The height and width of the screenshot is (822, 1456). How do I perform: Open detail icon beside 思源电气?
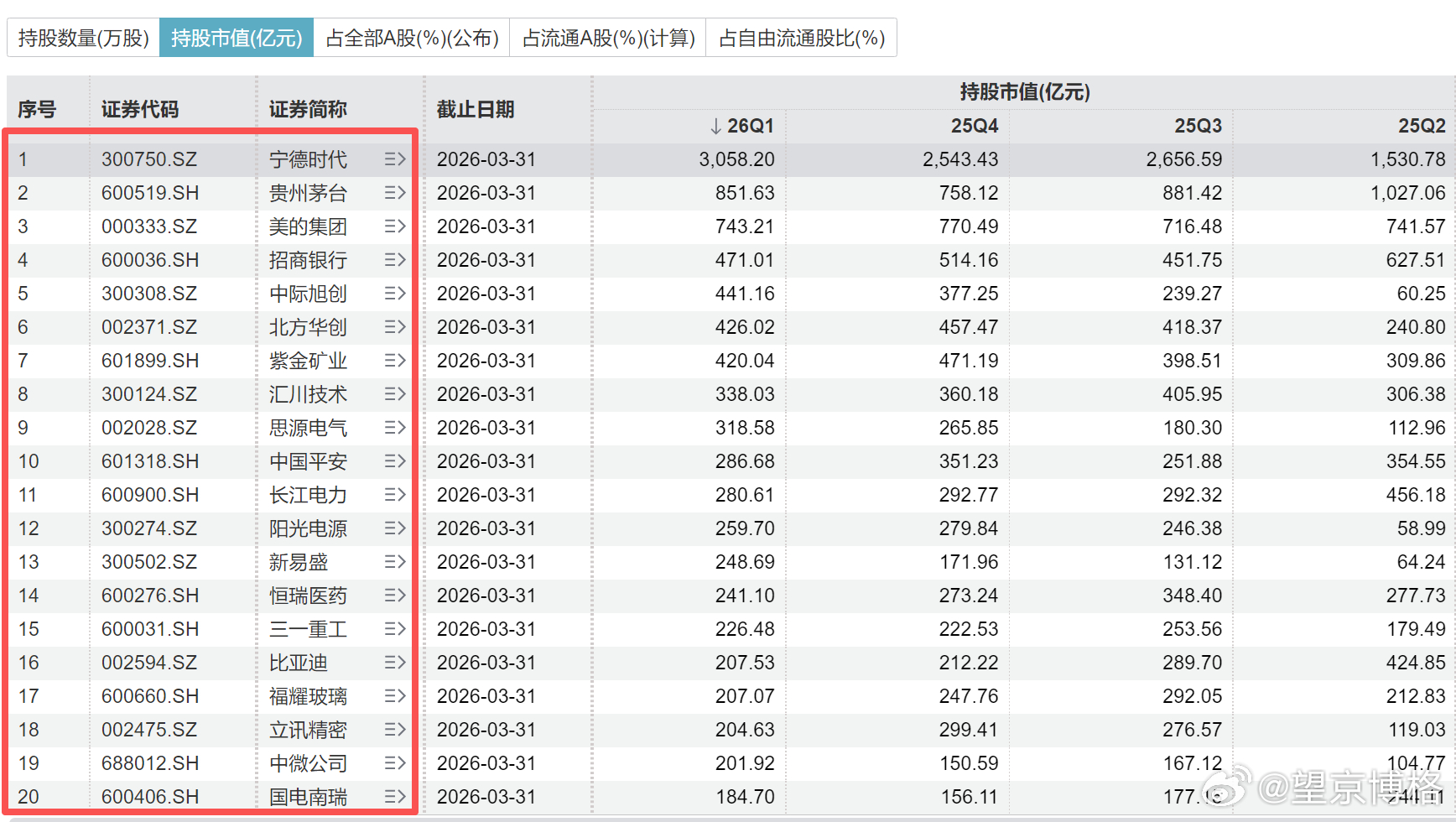coord(395,428)
